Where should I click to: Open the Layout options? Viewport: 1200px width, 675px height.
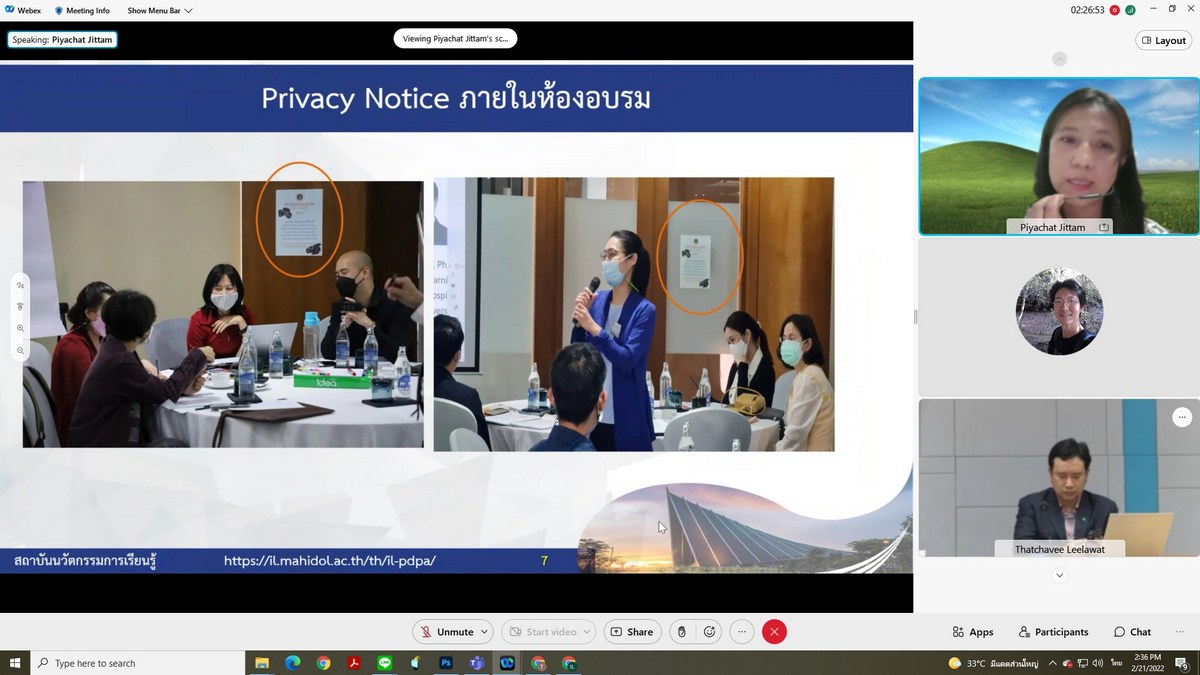click(1163, 41)
